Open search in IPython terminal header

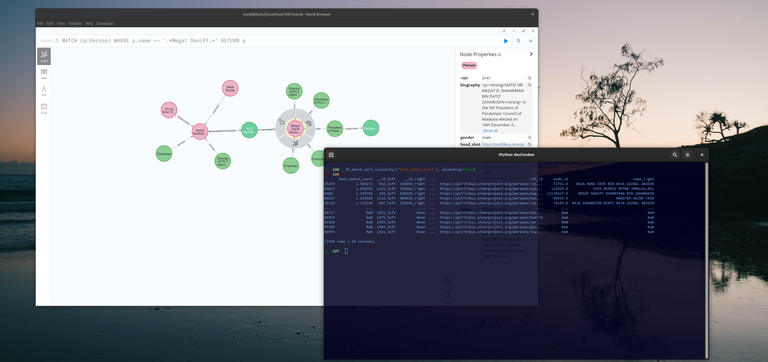pyautogui.click(x=675, y=155)
